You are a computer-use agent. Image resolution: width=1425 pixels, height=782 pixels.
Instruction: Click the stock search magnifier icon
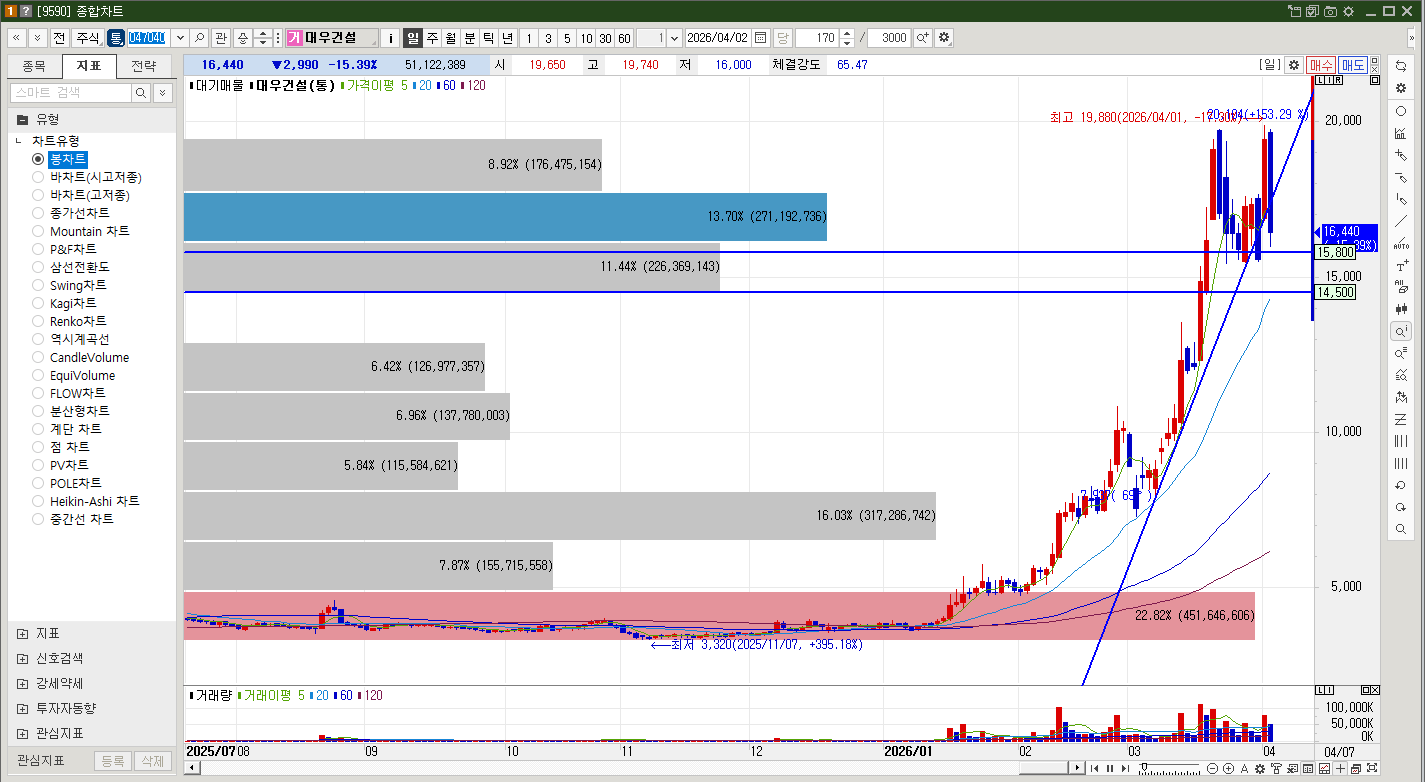200,38
